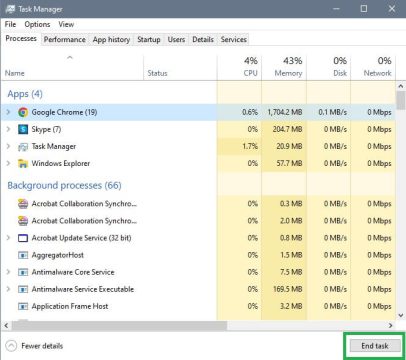The height and width of the screenshot is (360, 406).
Task: Open the Options menu
Action: (x=37, y=24)
